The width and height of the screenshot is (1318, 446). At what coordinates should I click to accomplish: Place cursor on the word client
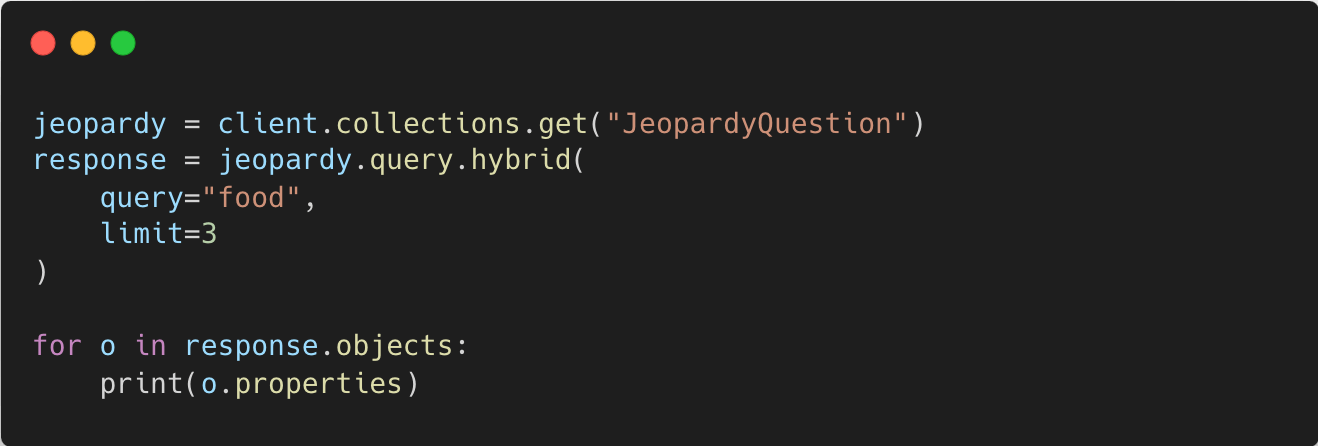click(x=267, y=124)
